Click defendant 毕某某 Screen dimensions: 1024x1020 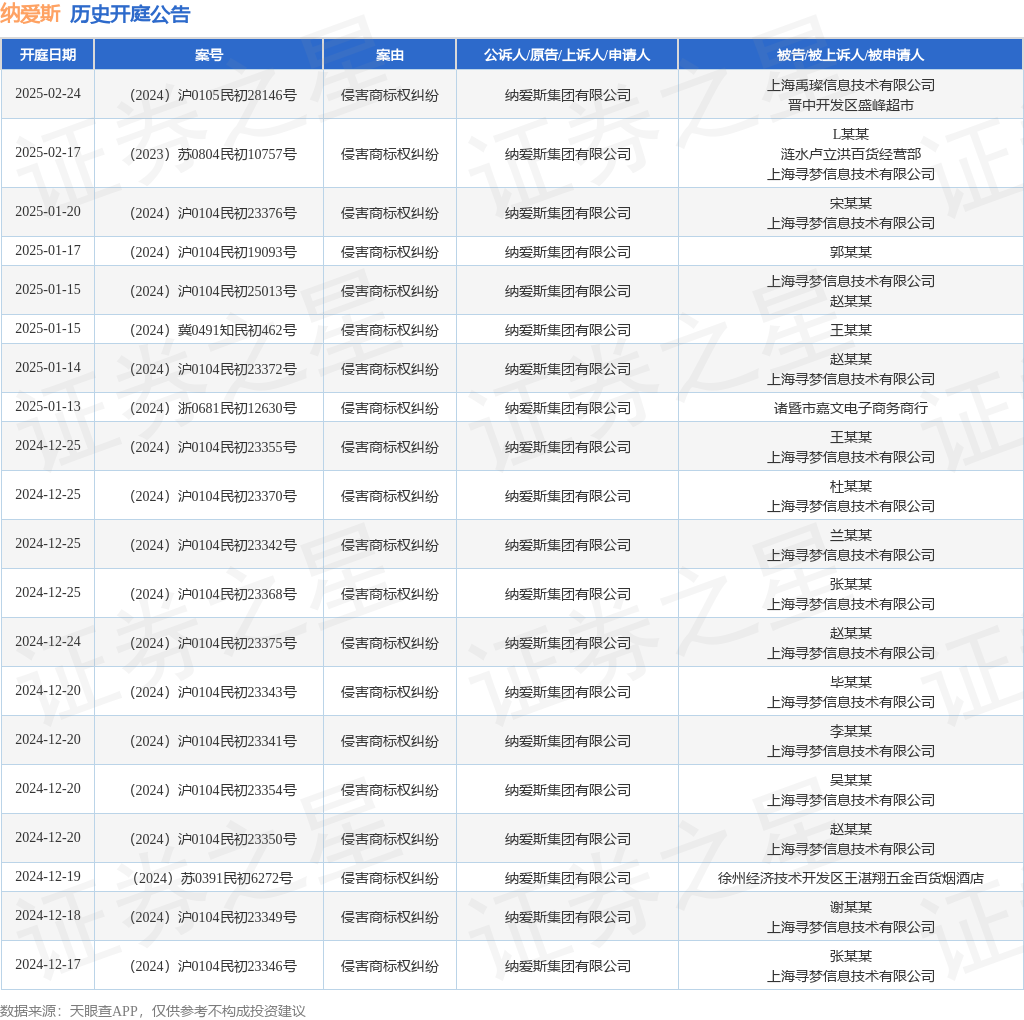coord(851,682)
